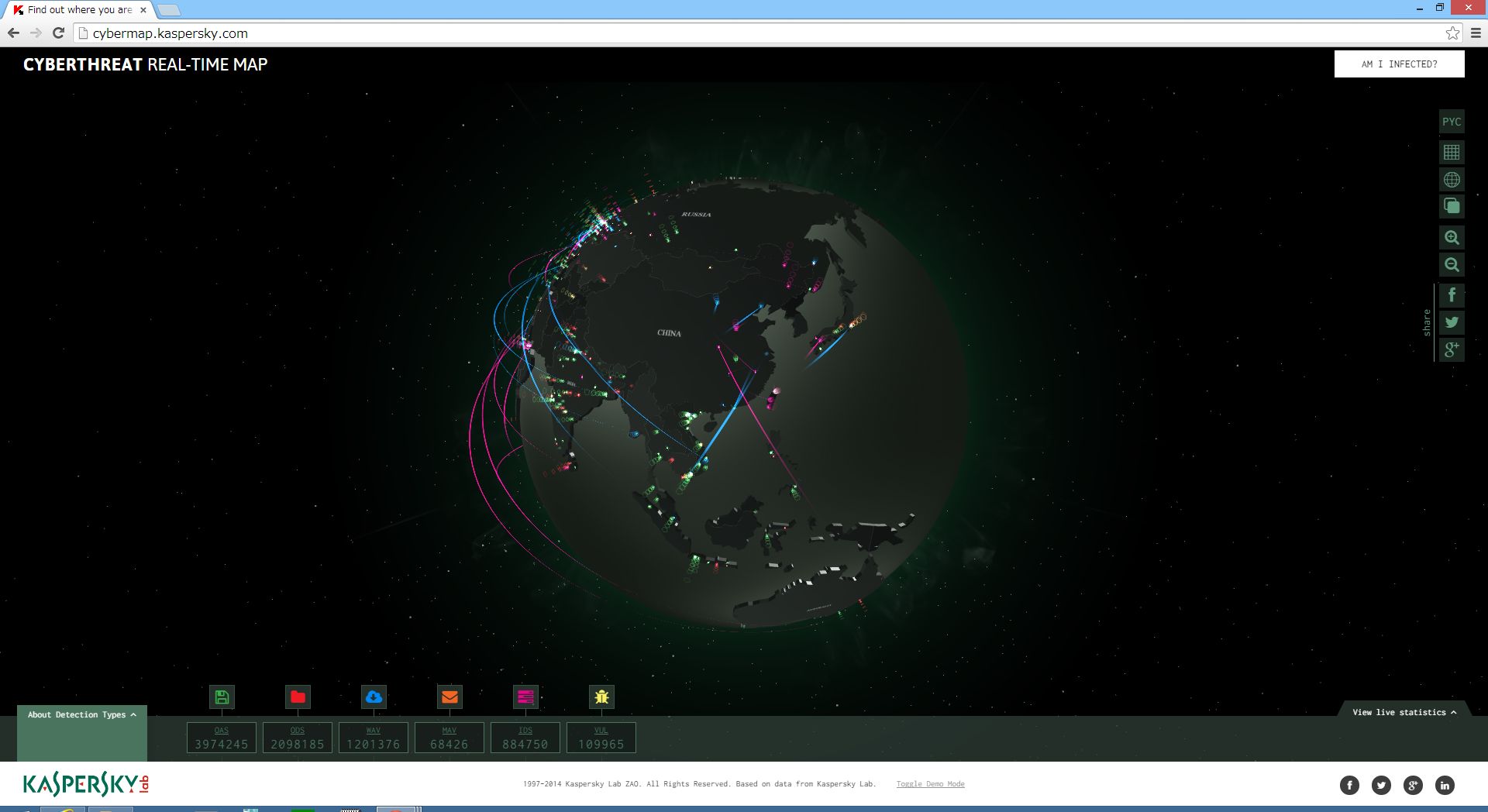
Task: Select China label on the globe
Action: [x=669, y=333]
